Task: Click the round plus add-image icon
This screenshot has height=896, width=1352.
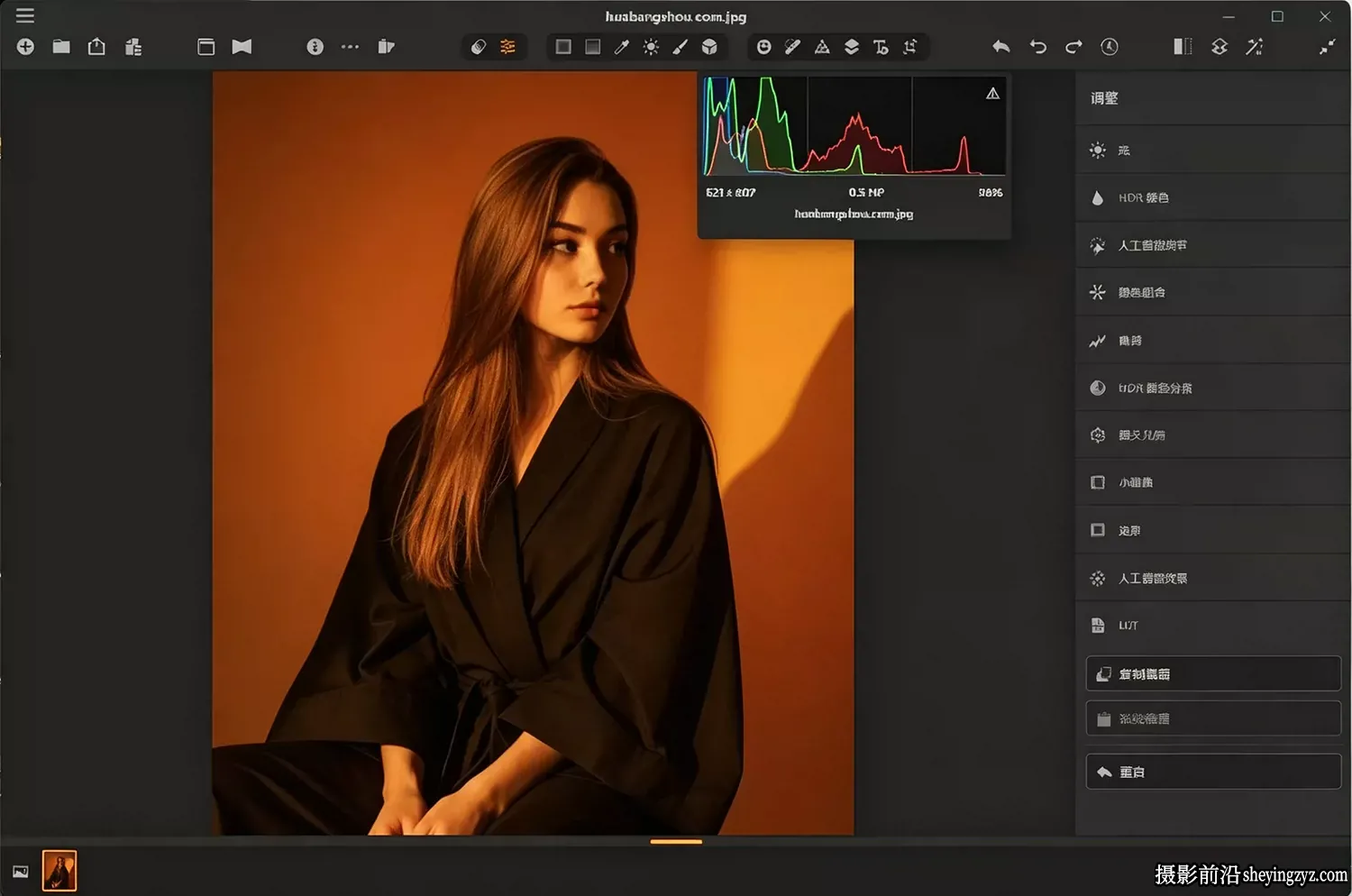Action: (25, 47)
